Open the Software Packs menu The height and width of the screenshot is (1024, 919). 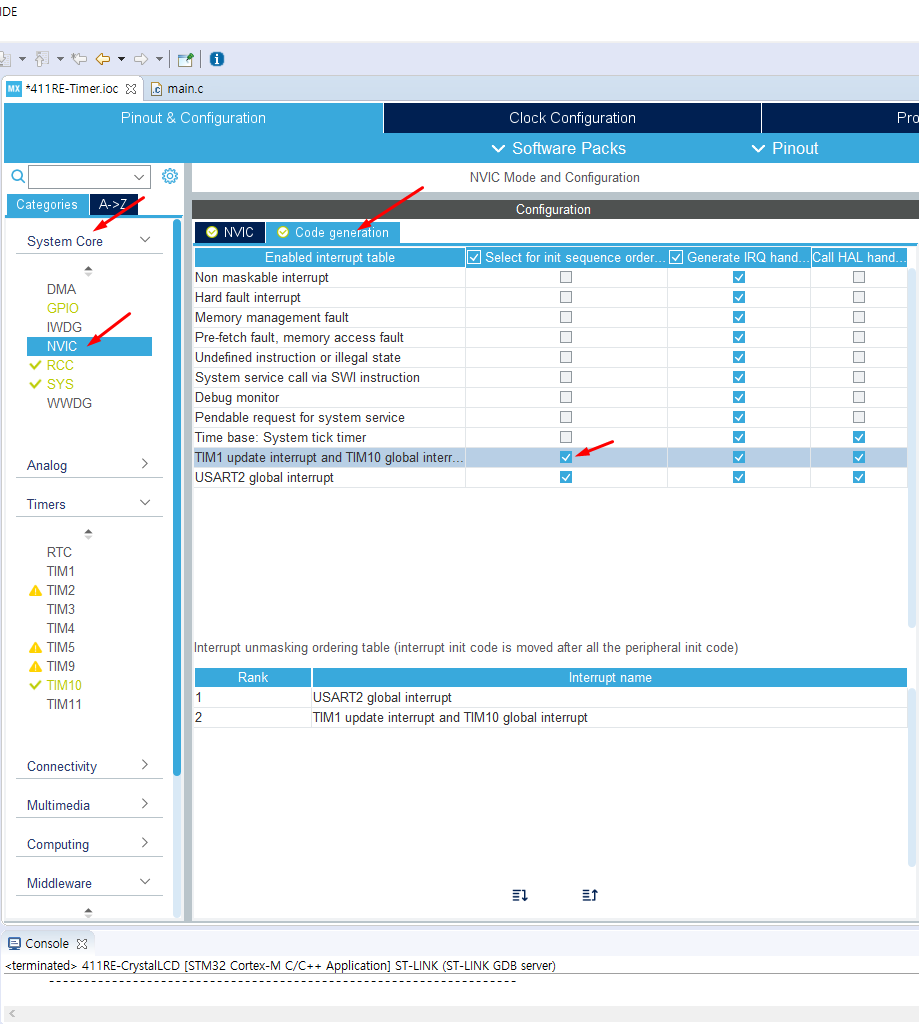(x=559, y=148)
